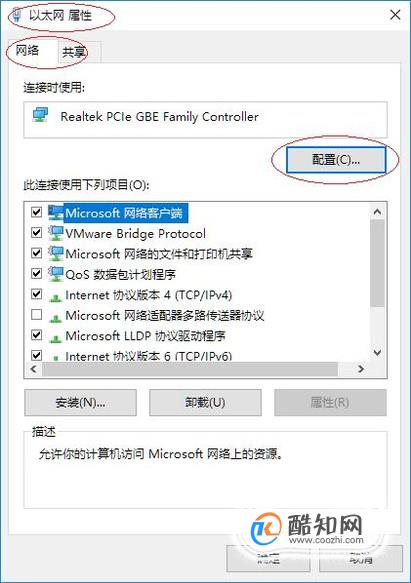Click the list scroll down arrow
Screen dimensions: 411x583
377,352
